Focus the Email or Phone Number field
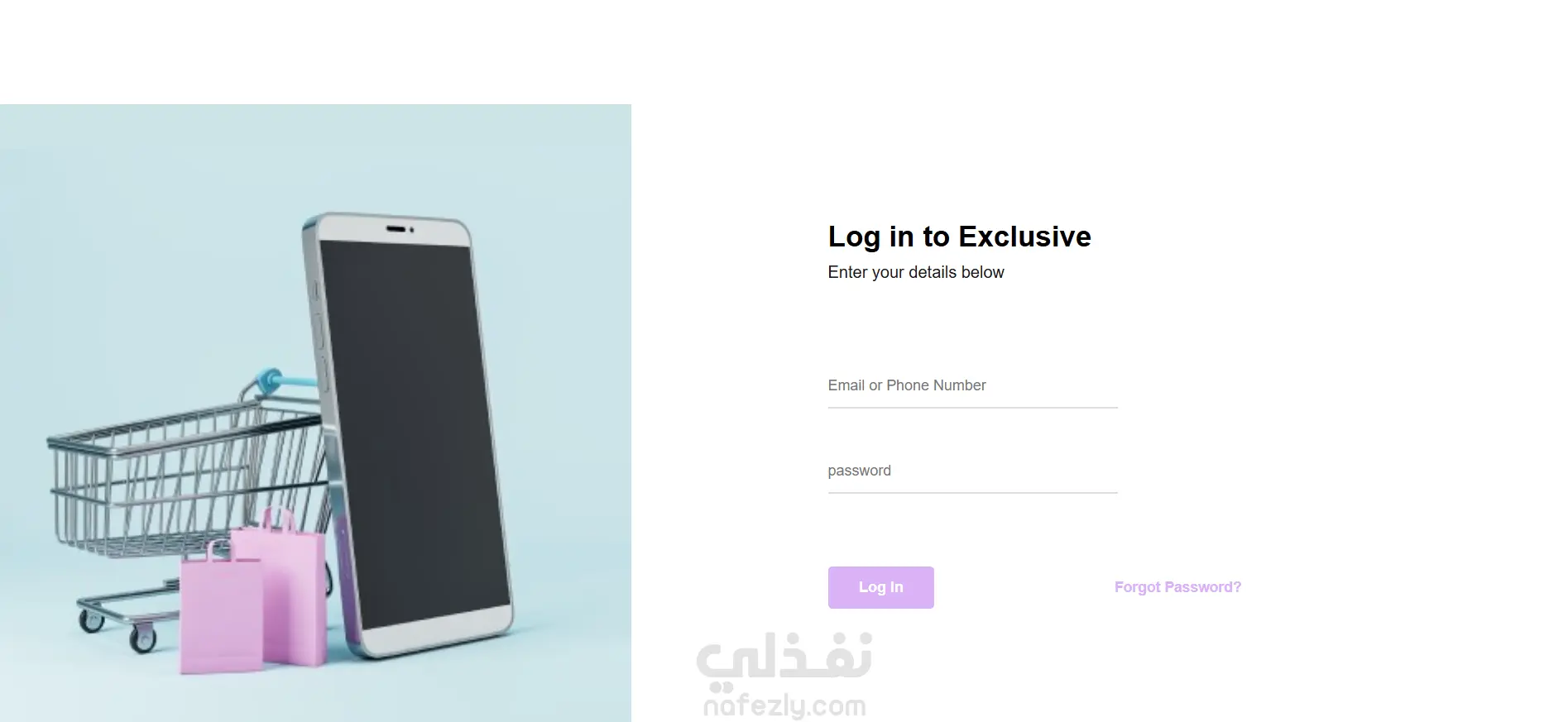The height and width of the screenshot is (722, 1568). 972,385
